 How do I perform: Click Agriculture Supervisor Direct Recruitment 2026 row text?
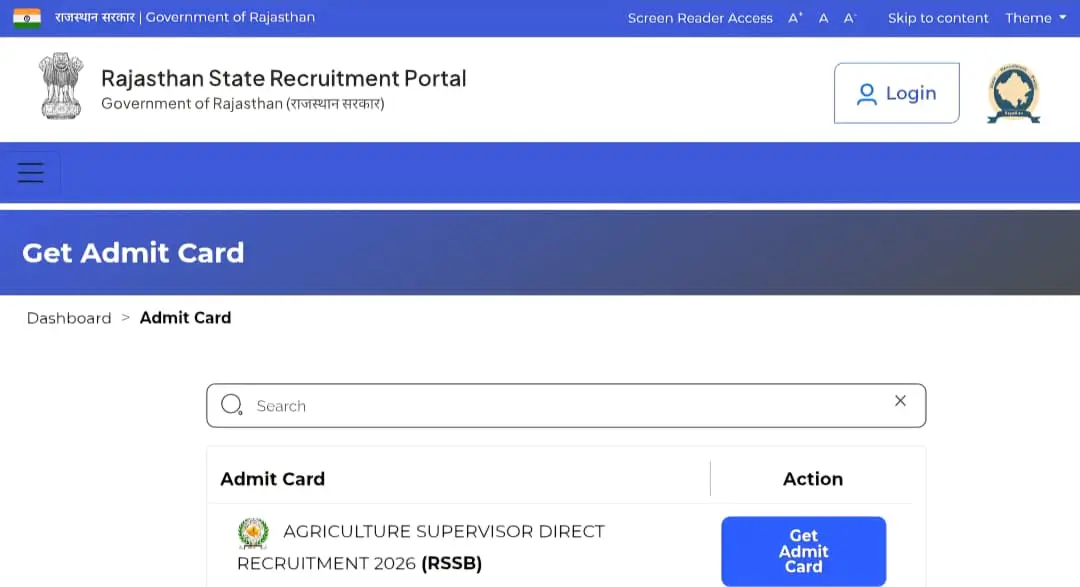(x=421, y=547)
